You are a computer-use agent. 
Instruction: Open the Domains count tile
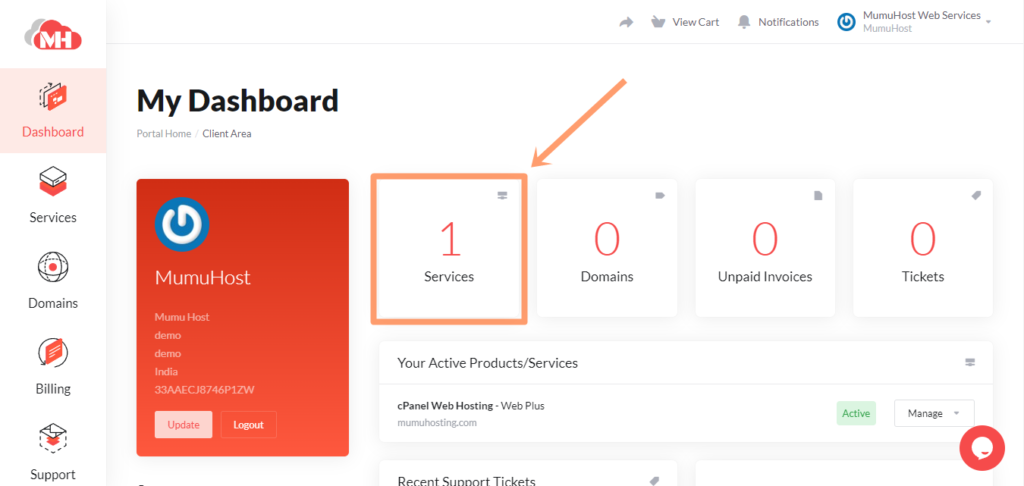(607, 249)
